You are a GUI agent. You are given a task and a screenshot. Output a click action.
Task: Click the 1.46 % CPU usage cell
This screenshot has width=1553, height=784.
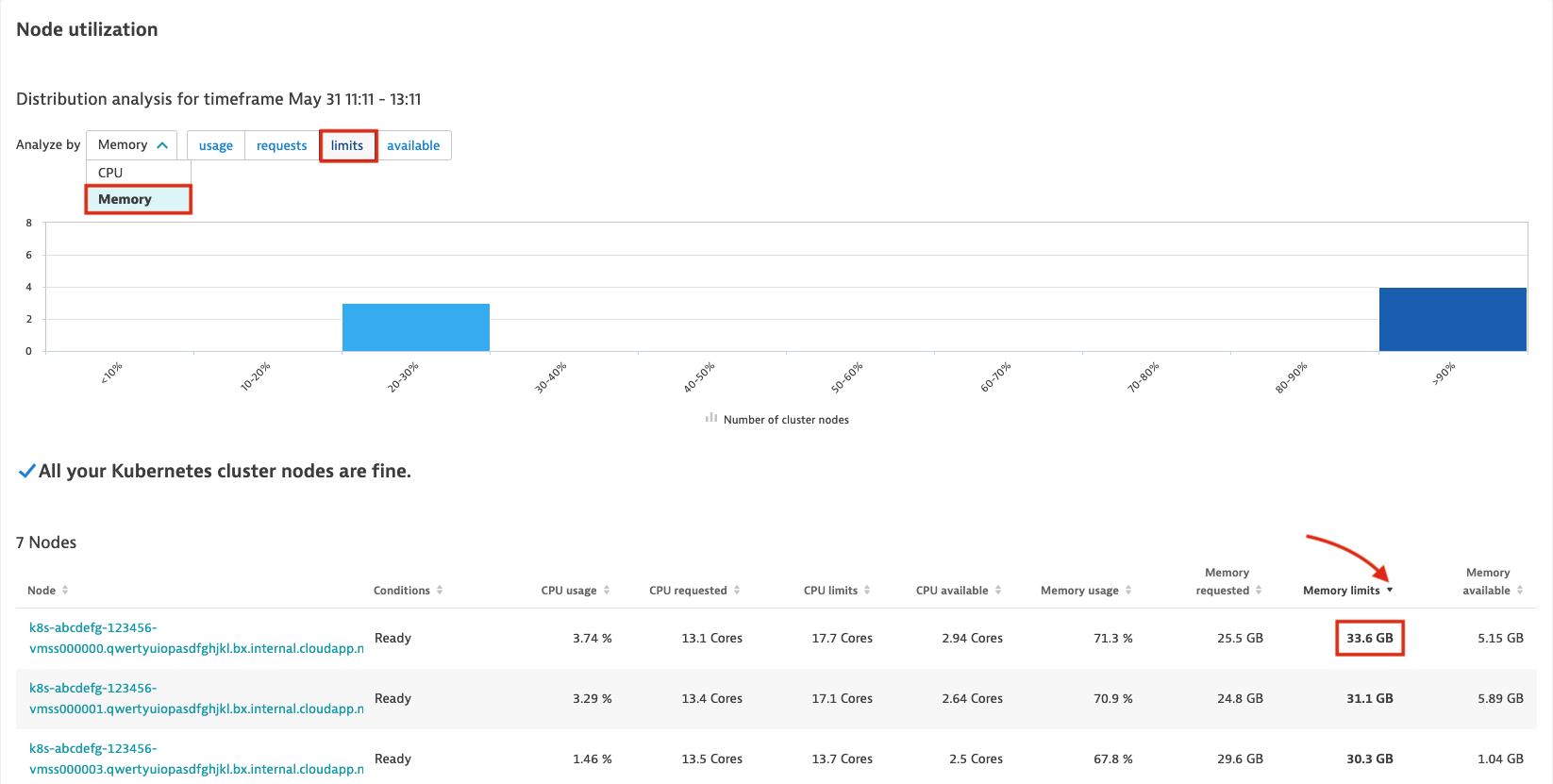coord(593,759)
